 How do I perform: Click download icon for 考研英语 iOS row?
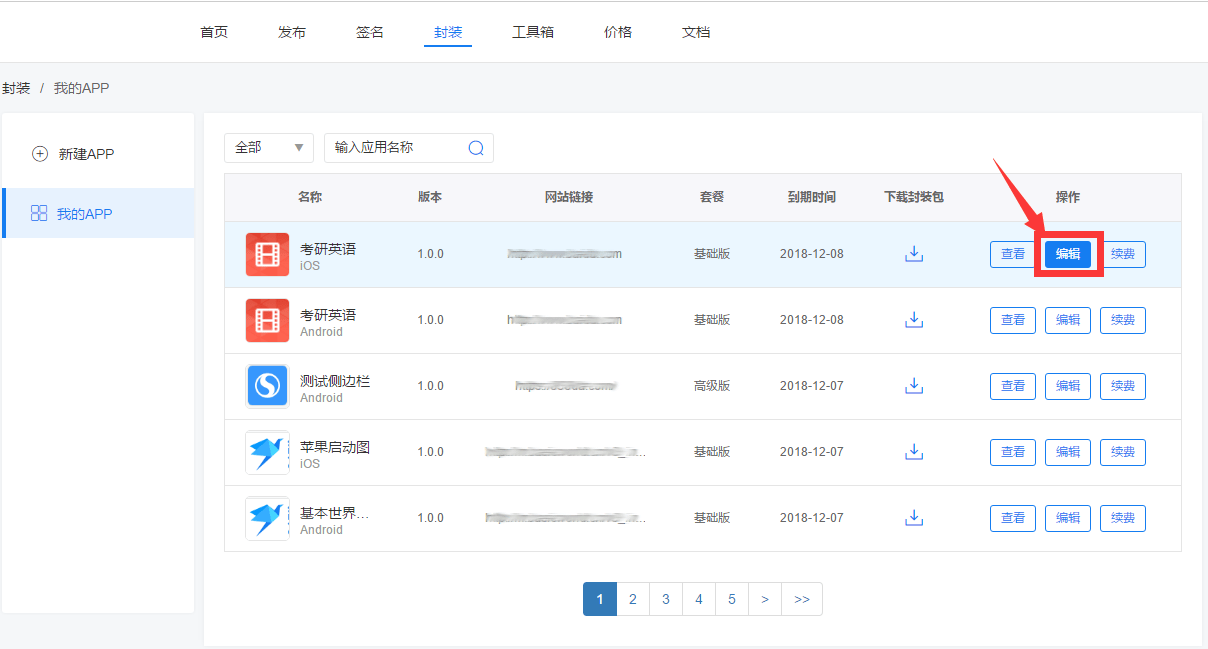[913, 254]
